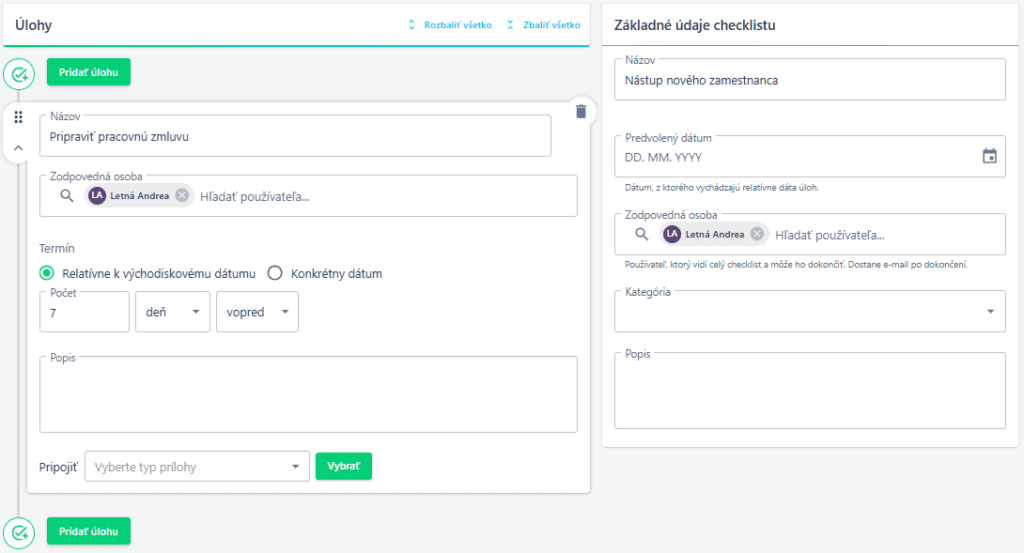Open the 'deň' unit dropdown

click(x=172, y=312)
